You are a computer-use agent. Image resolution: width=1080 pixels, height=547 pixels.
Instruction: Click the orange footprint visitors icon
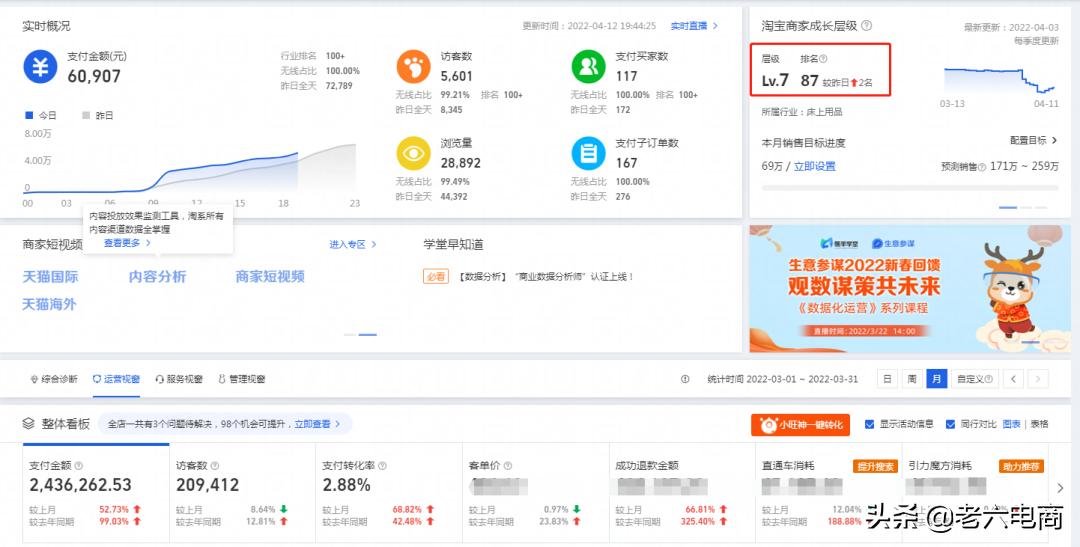413,67
